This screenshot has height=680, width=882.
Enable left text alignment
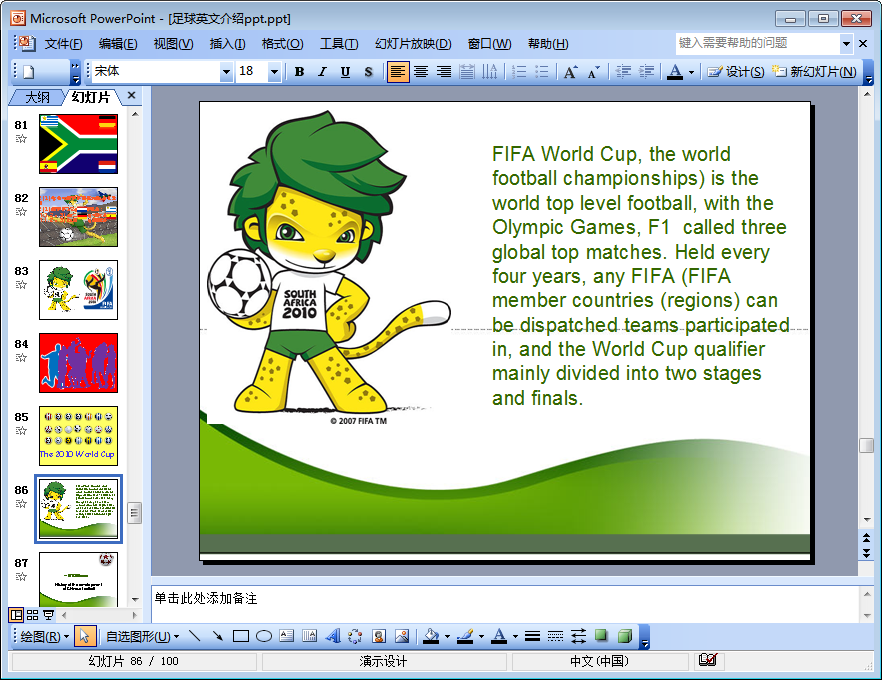[398, 71]
